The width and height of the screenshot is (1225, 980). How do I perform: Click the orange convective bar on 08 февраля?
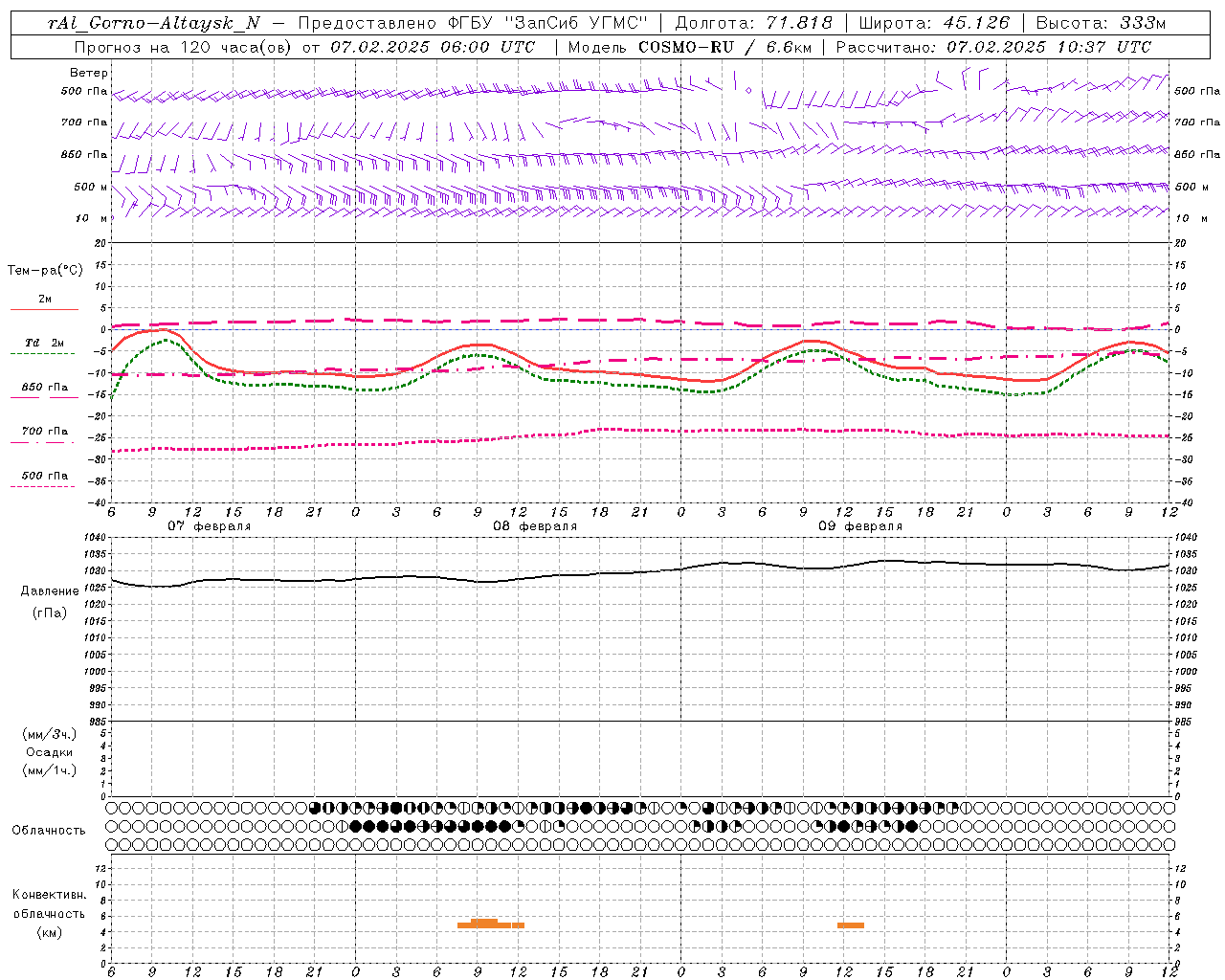pos(491,924)
